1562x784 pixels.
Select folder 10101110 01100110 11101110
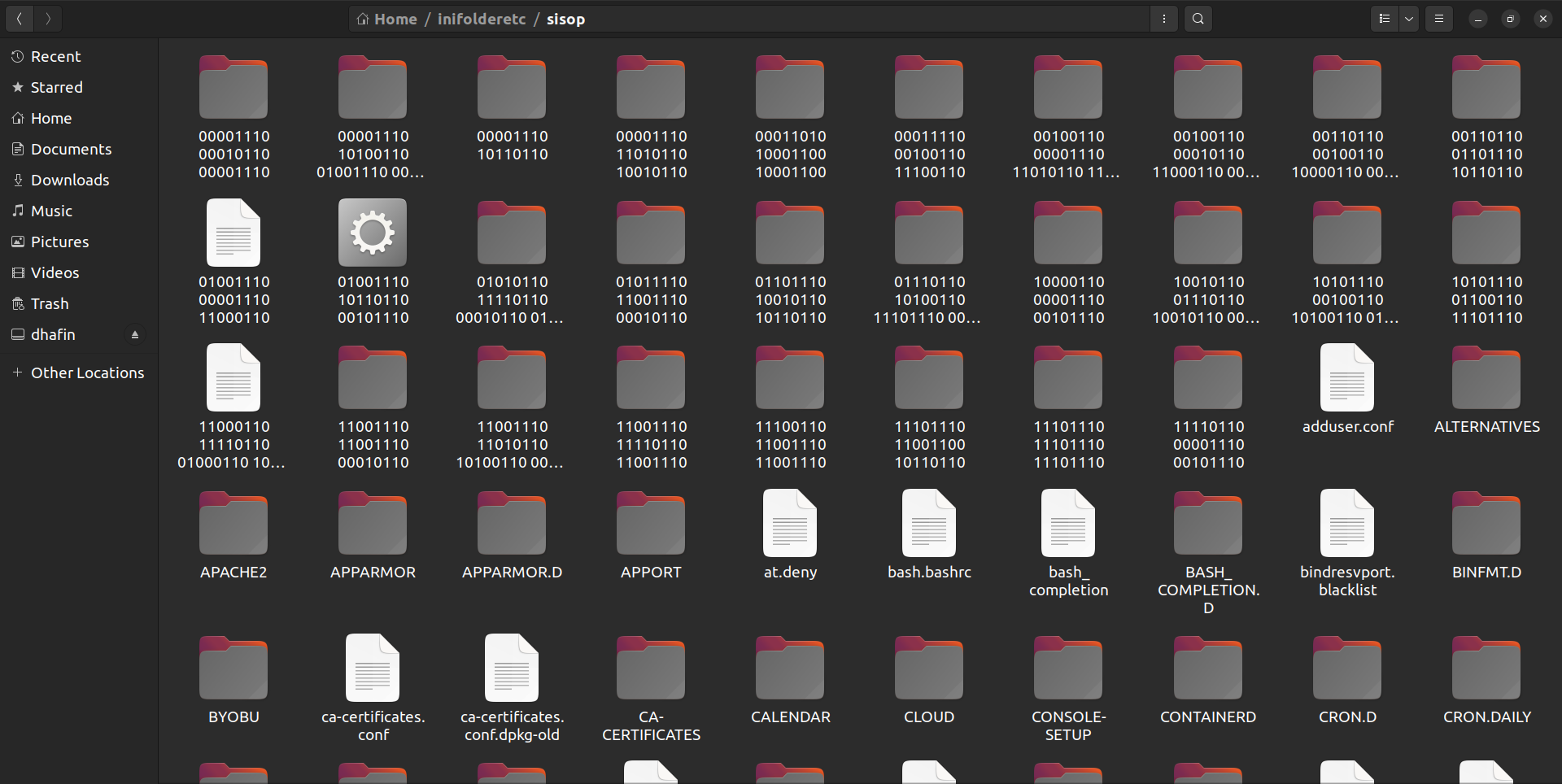(x=1486, y=262)
